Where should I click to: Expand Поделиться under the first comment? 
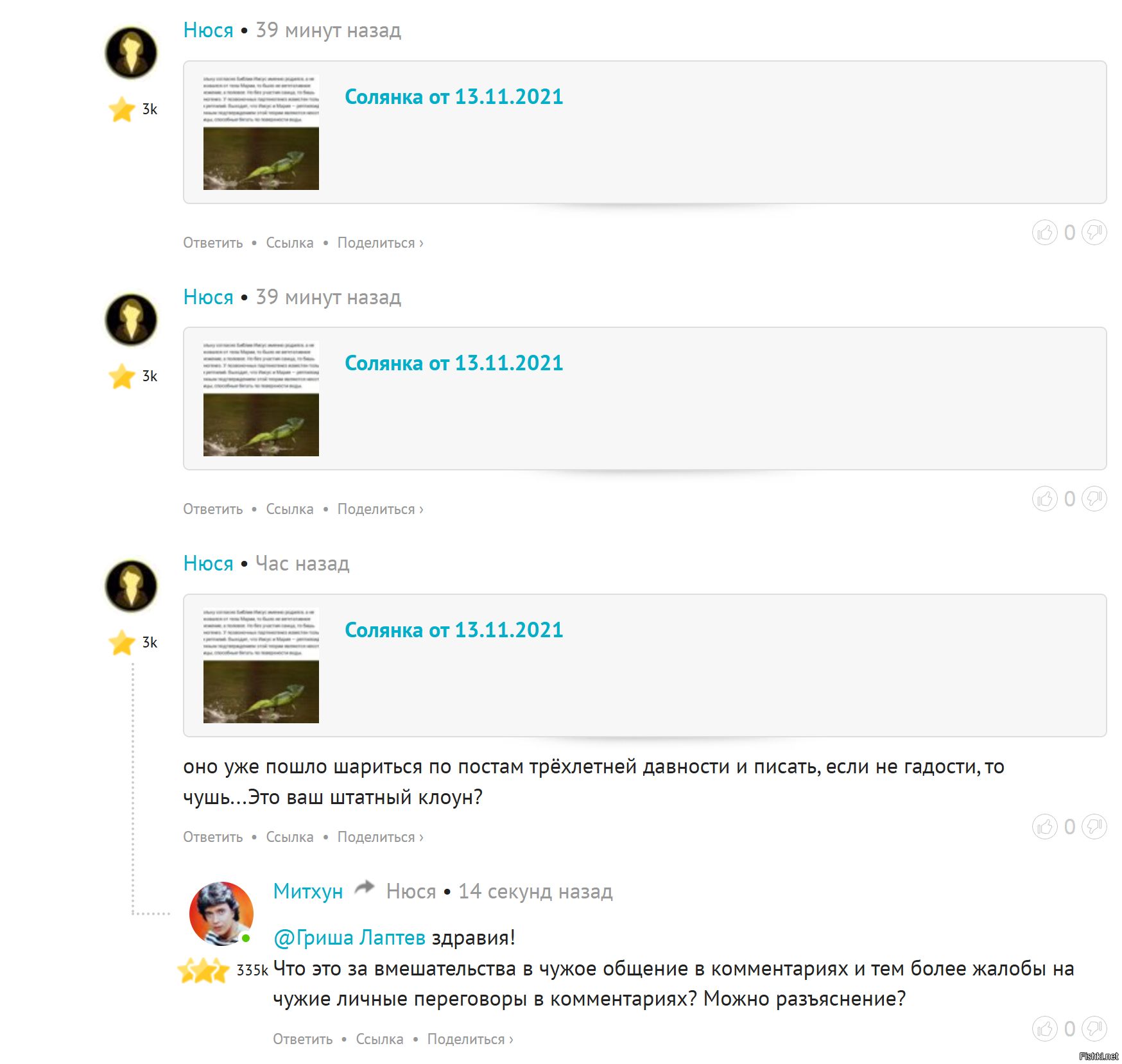coord(380,243)
